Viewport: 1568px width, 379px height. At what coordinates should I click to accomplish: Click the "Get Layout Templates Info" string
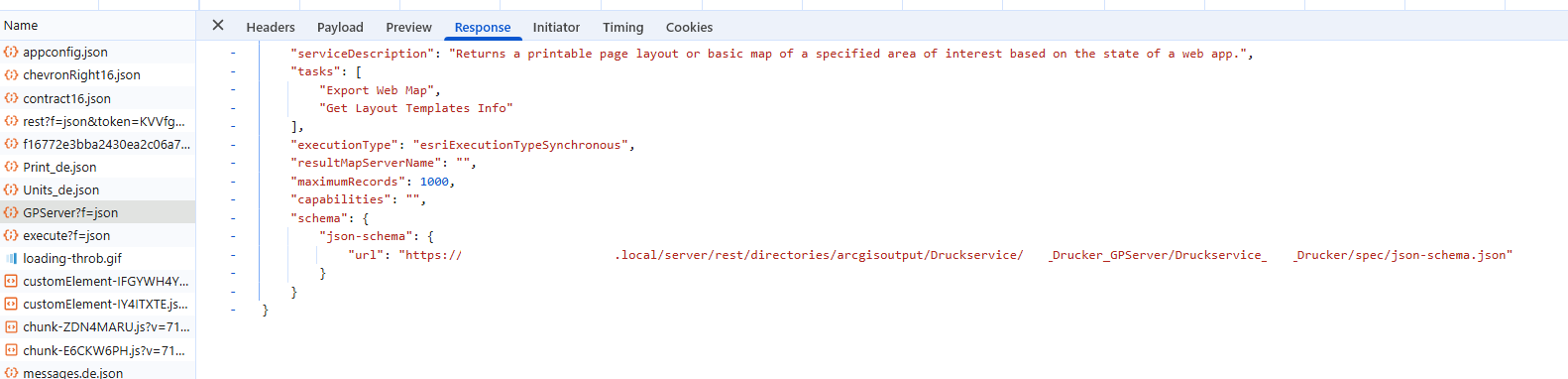(416, 108)
